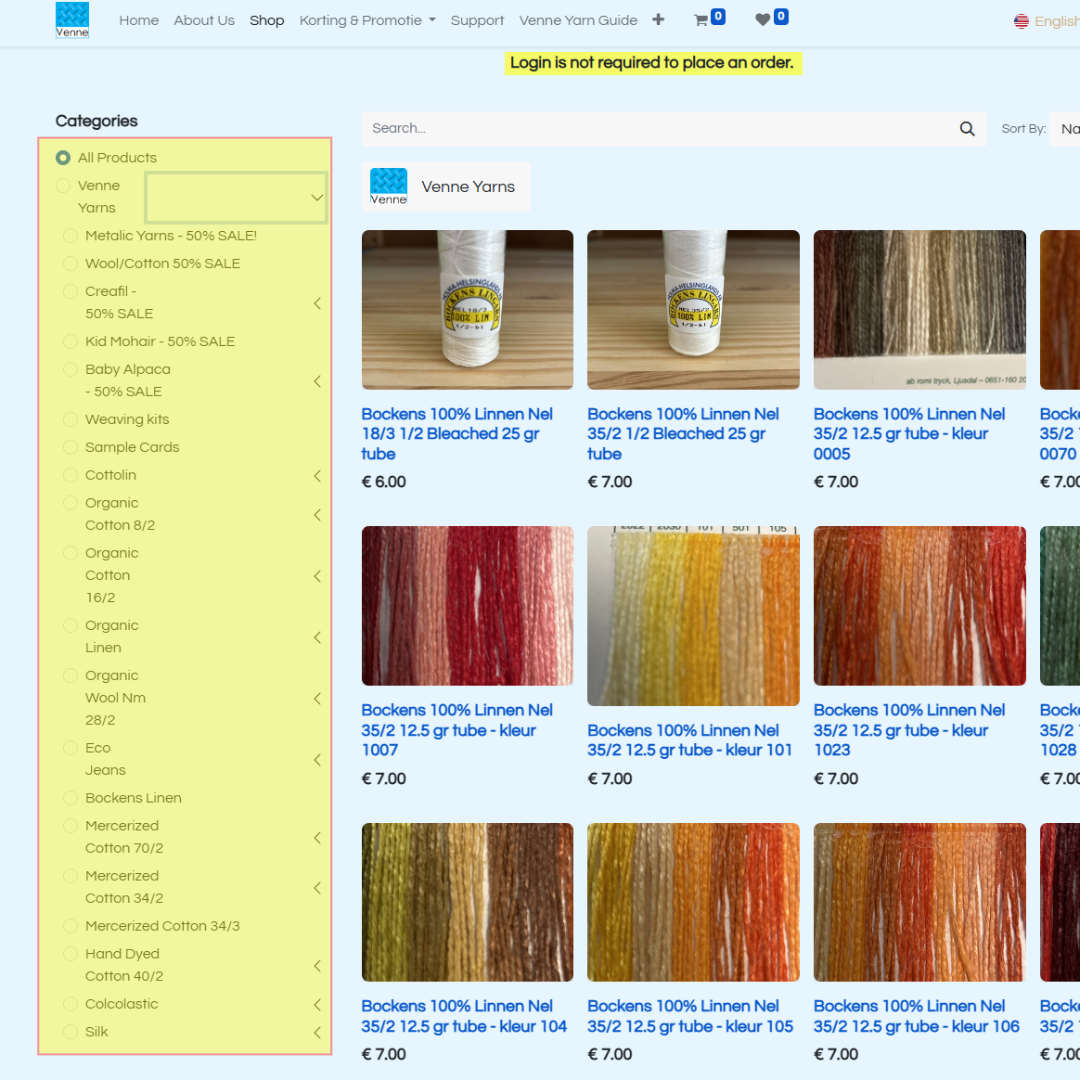Click the kleur 101 yellow yarn thumbnail

[694, 616]
